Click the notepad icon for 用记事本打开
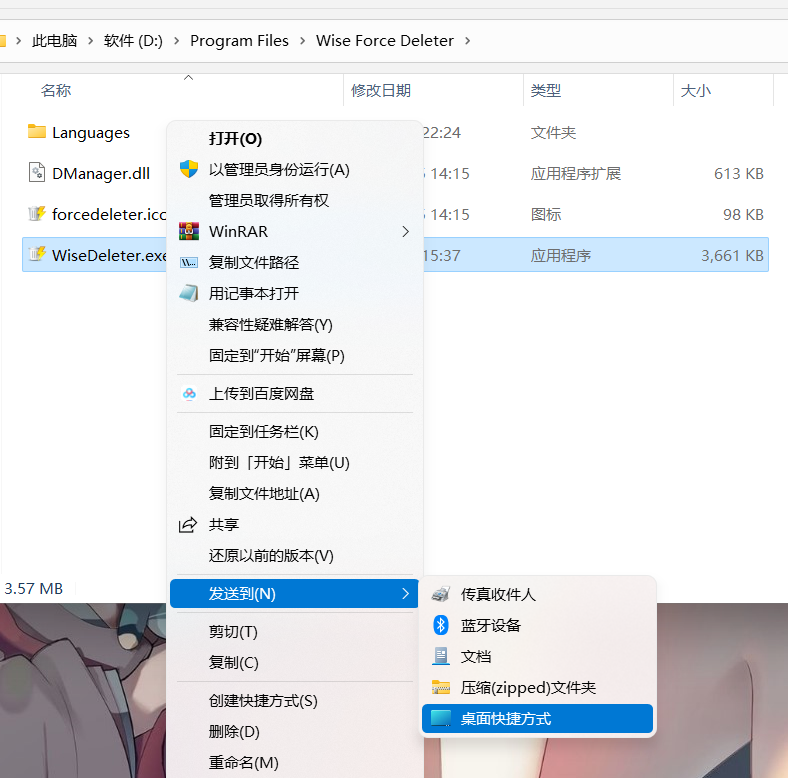The image size is (788, 778). coord(188,293)
